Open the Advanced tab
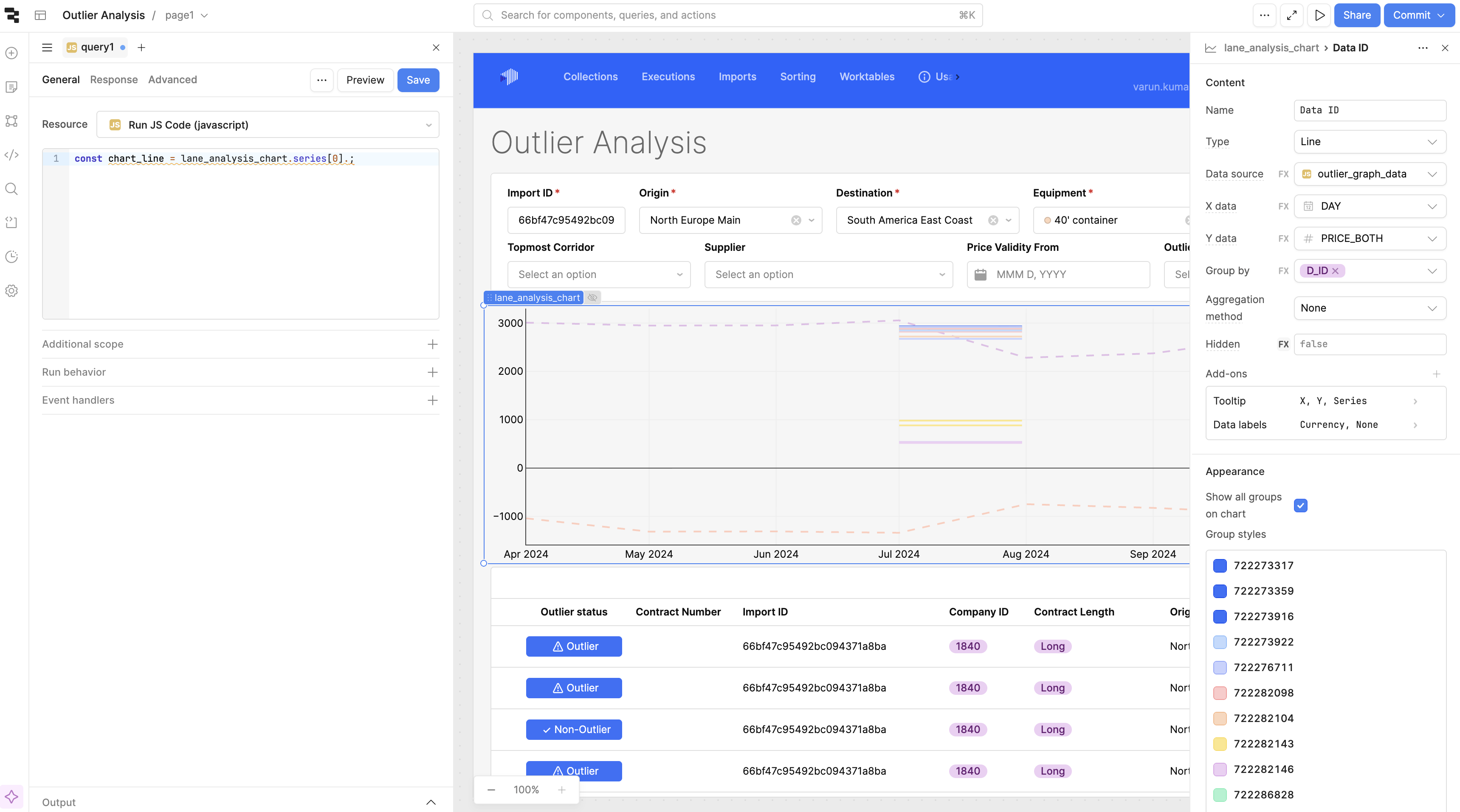 tap(172, 80)
